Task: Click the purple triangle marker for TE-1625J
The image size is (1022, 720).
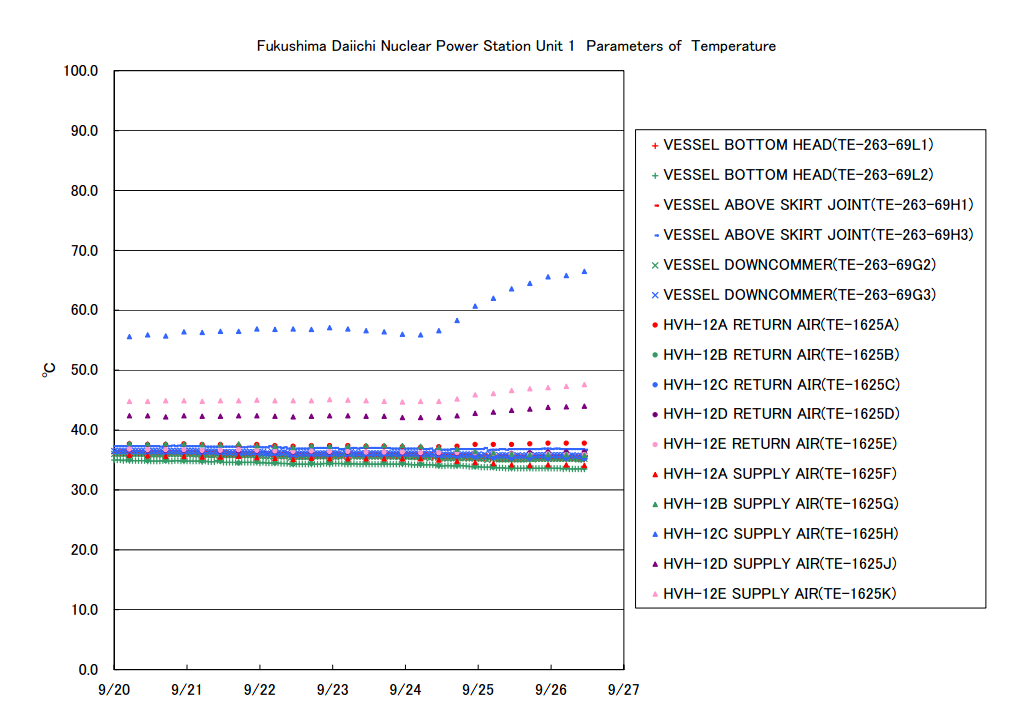Action: (655, 564)
